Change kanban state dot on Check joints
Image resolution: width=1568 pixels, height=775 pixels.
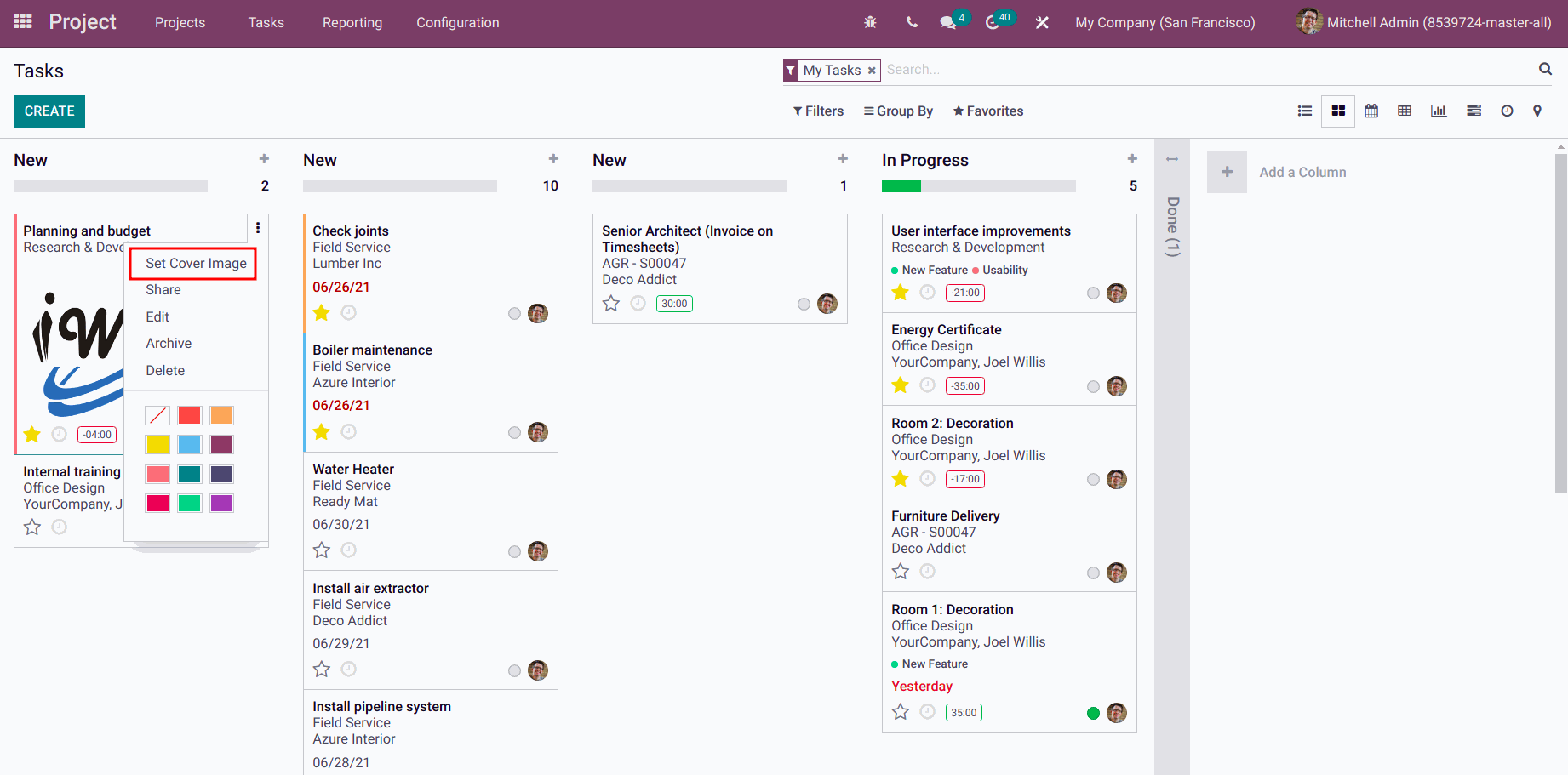click(514, 313)
